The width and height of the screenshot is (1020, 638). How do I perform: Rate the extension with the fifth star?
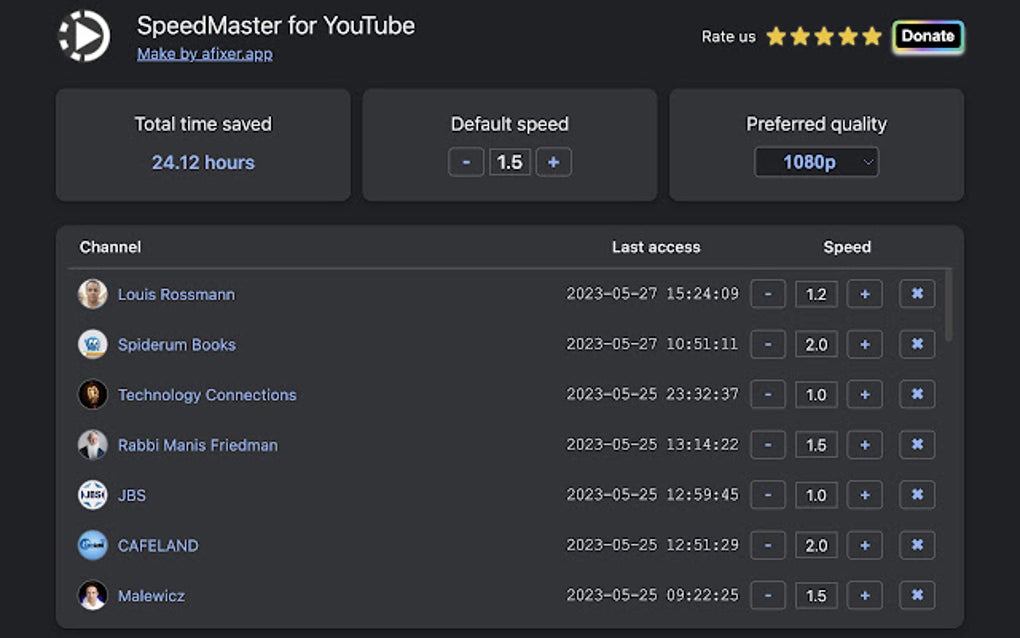coord(872,36)
